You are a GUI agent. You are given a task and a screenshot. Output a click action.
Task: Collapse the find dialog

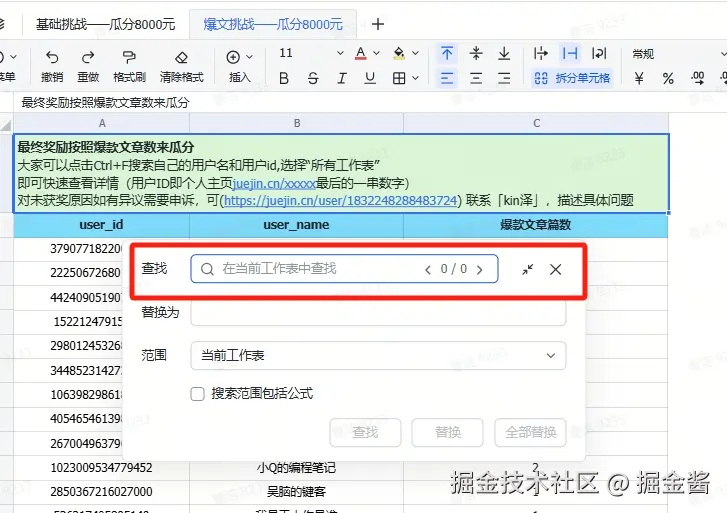(527, 269)
